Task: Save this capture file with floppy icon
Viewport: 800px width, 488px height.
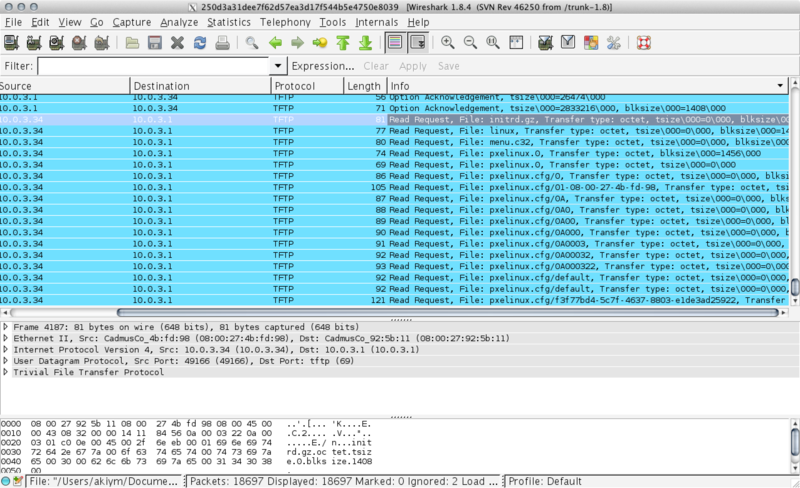Action: (x=155, y=43)
